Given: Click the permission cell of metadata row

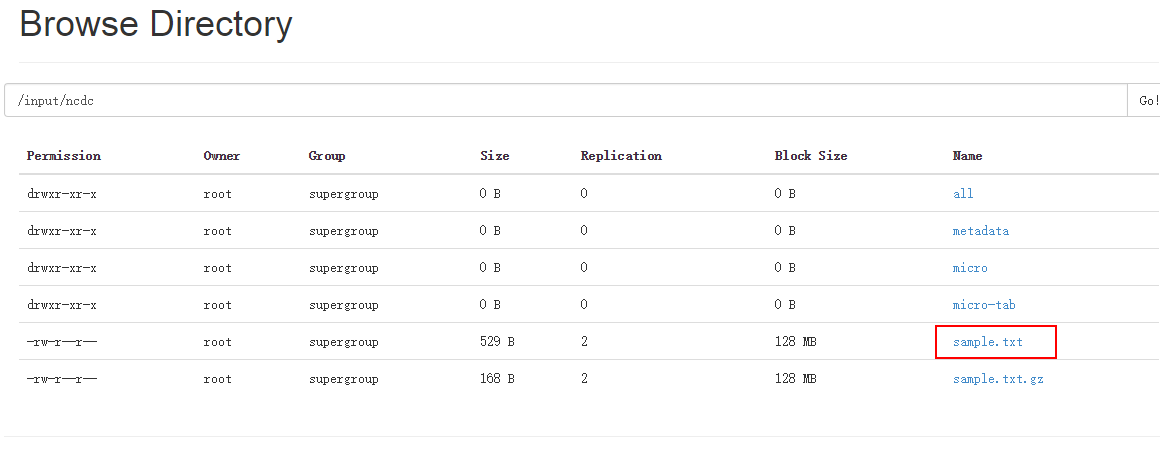Looking at the screenshot, I should (x=62, y=231).
